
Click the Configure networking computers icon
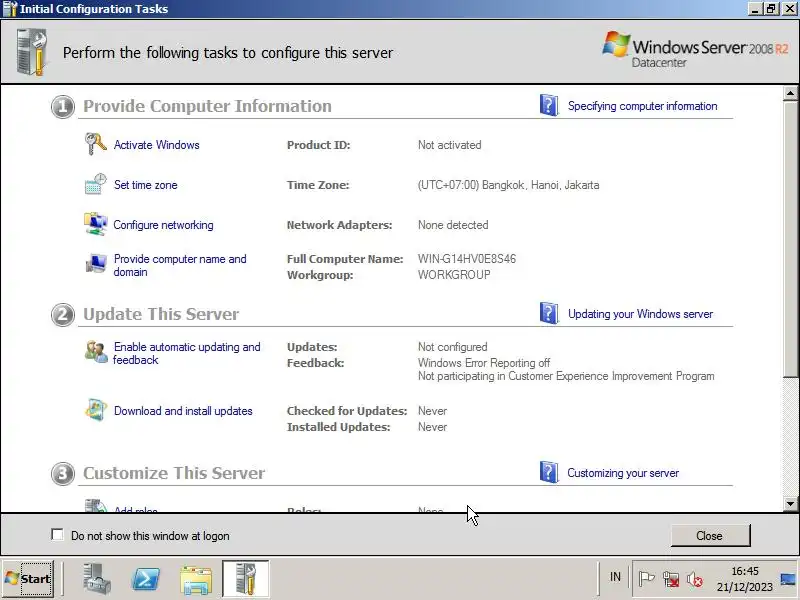click(x=95, y=224)
